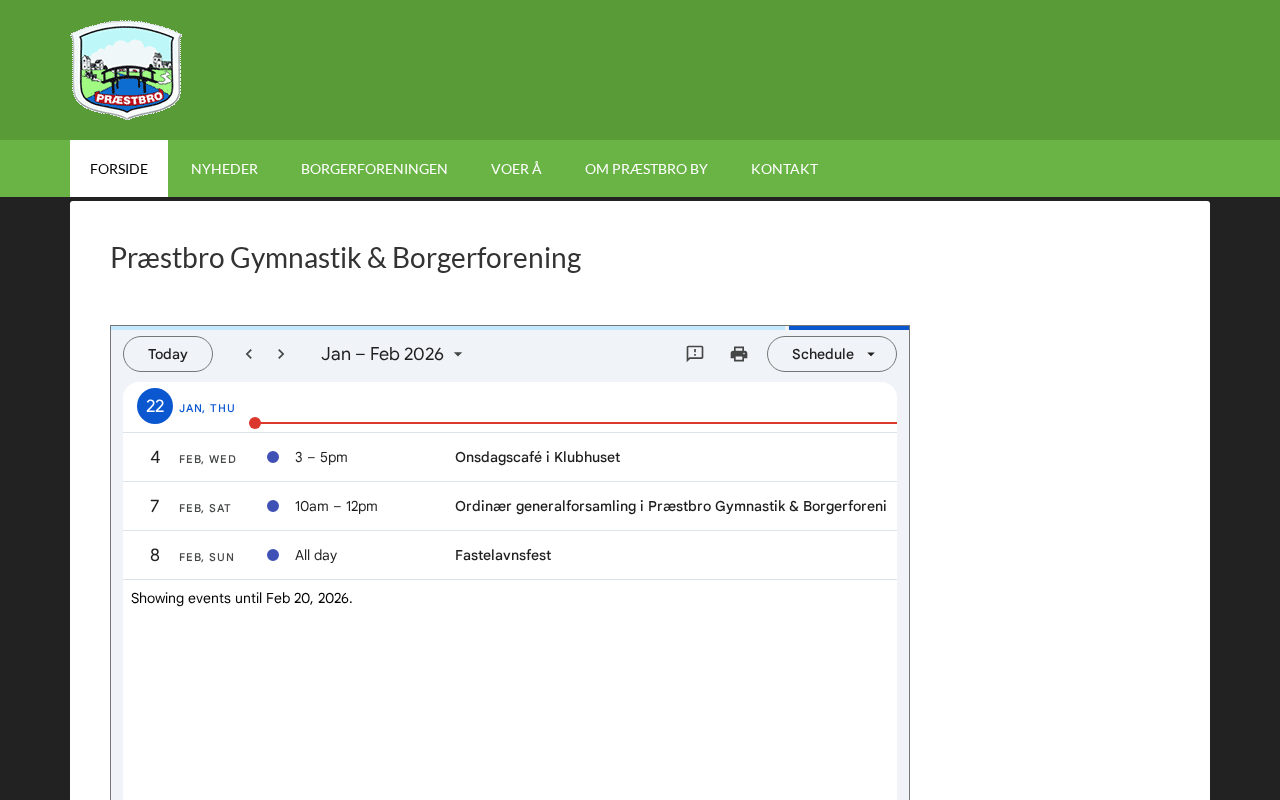This screenshot has width=1280, height=800.
Task: Expand the Jan – Feb 2026 date picker
Action: (392, 354)
